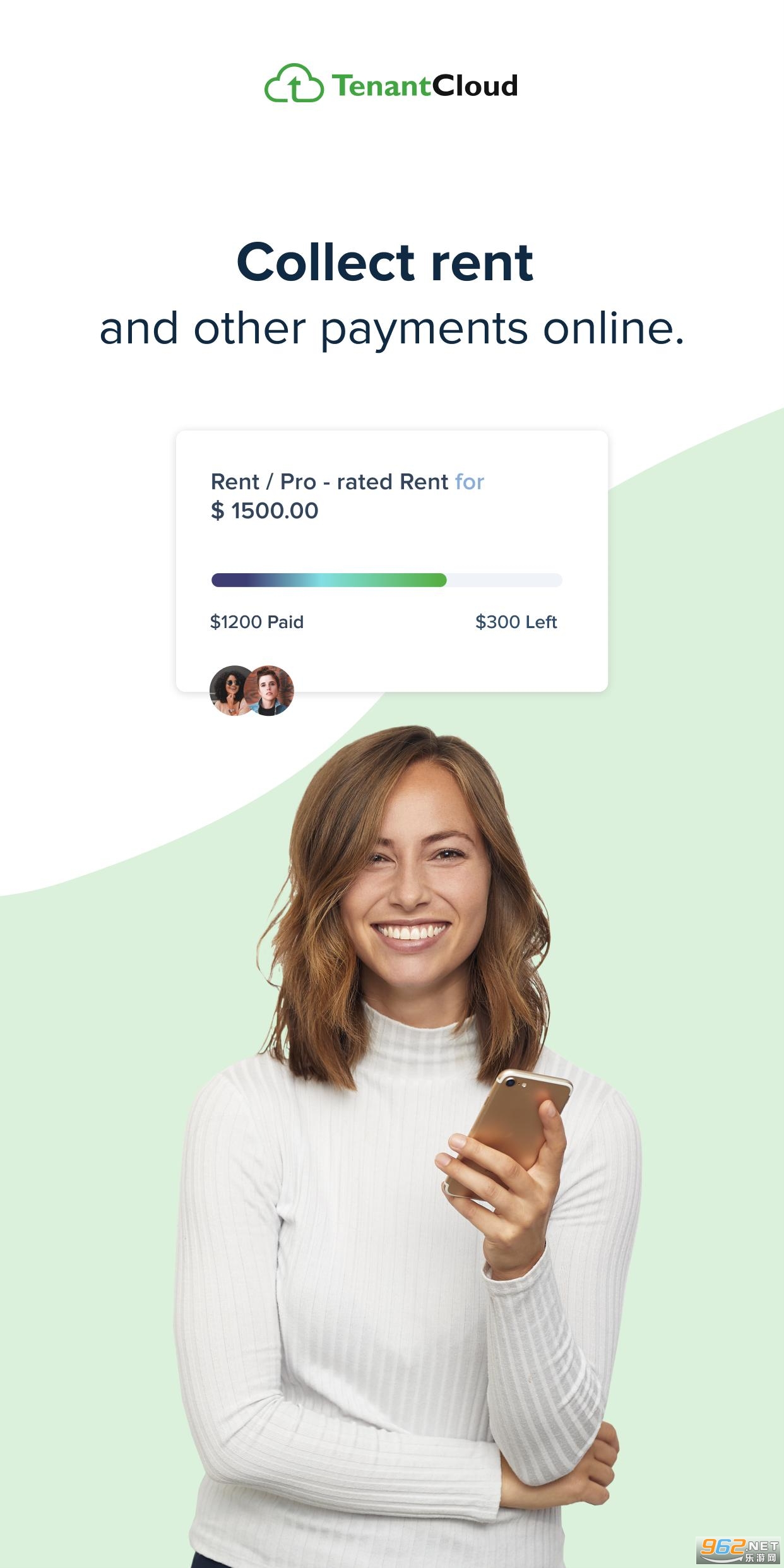Open the avatar of the tenant wearing sunglasses
This screenshot has width=784, height=1568.
coord(231,689)
